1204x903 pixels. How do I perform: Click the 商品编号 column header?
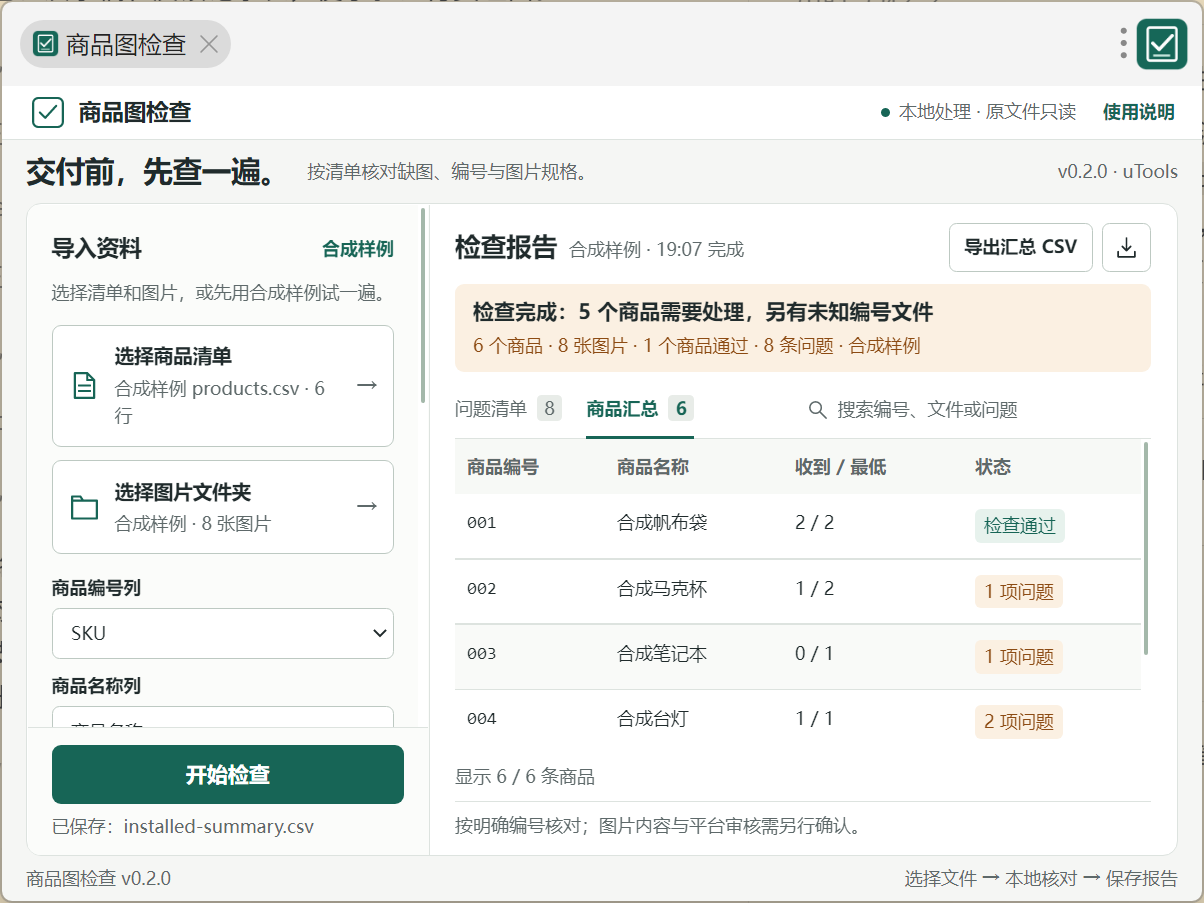503,467
